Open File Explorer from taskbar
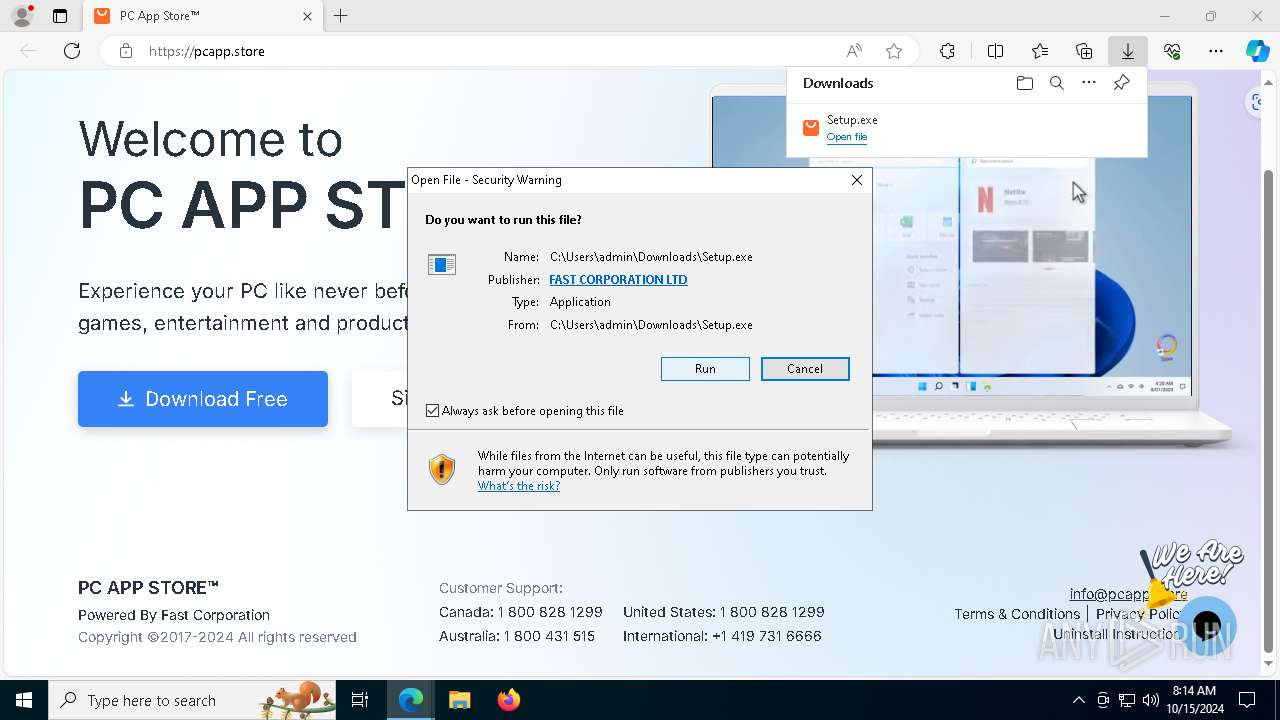The height and width of the screenshot is (720, 1280). 459,700
